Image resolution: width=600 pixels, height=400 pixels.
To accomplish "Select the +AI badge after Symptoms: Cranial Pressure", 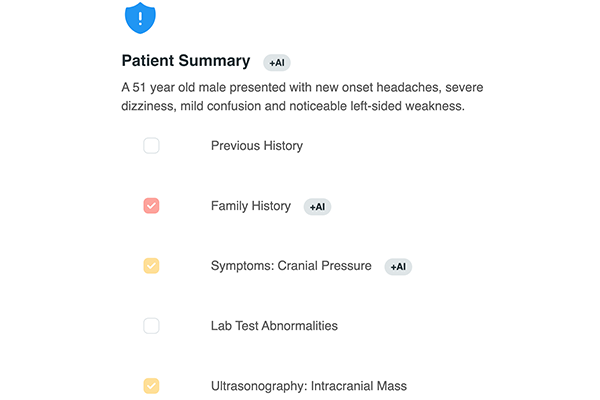I will [398, 266].
